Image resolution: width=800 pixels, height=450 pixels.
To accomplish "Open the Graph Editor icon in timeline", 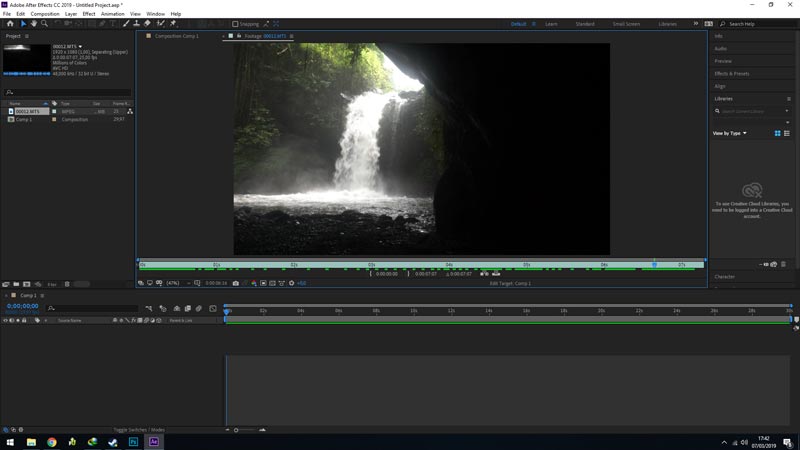I will click(213, 308).
